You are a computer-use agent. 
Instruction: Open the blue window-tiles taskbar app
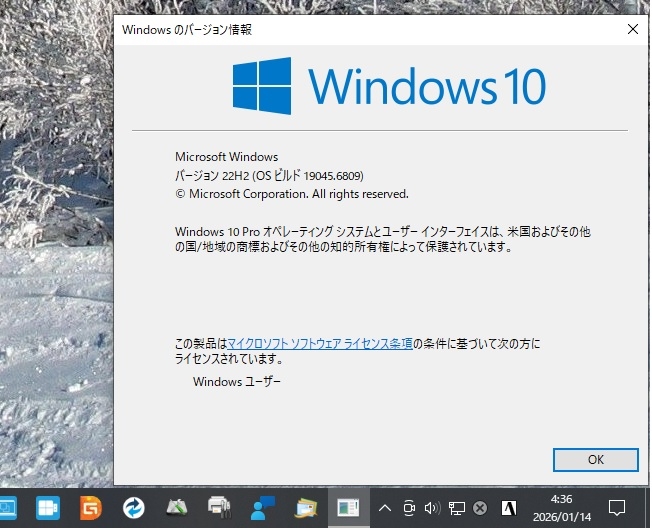[x=47, y=508]
